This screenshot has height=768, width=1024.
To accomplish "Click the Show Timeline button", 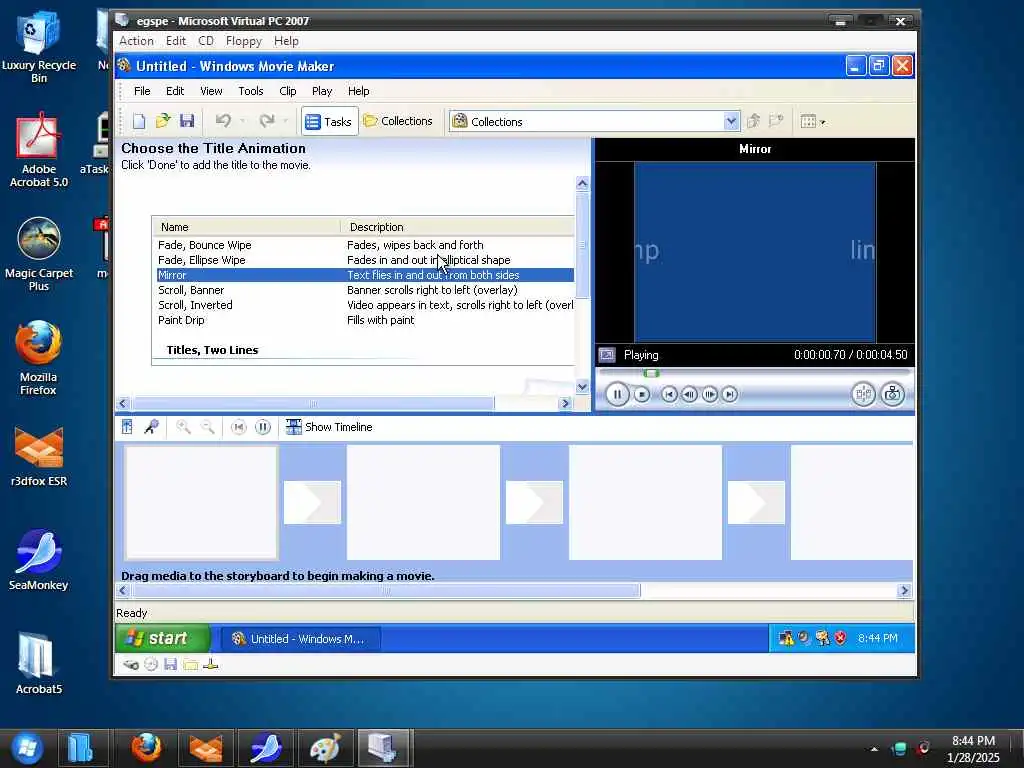I will pos(329,427).
